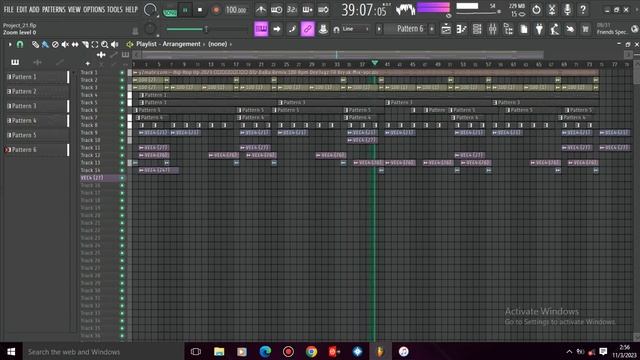Select the playlist zoom magnifier tool
Viewport: 640px width, 360px height.
[104, 44]
